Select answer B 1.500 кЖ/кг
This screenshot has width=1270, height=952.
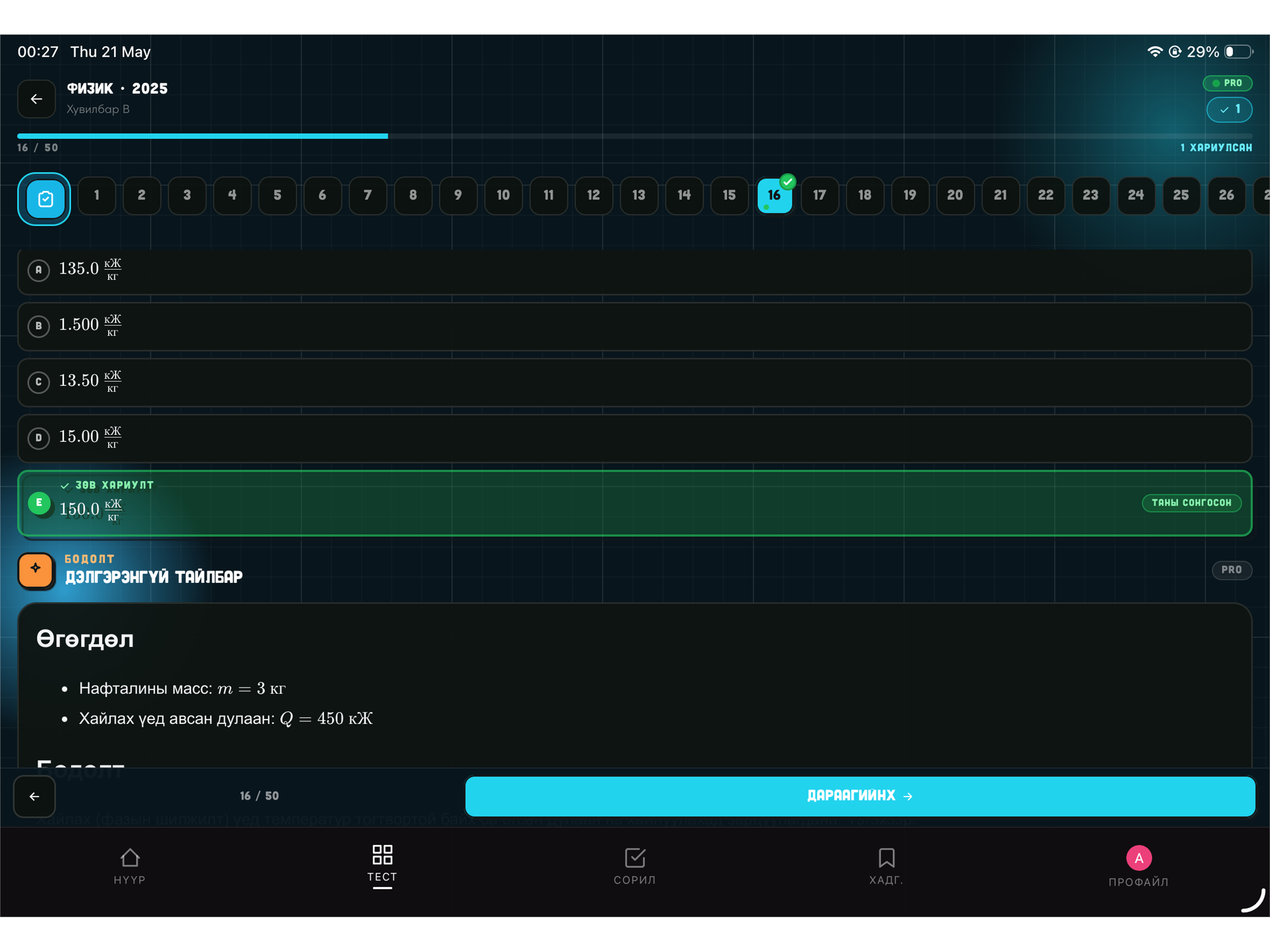point(635,326)
